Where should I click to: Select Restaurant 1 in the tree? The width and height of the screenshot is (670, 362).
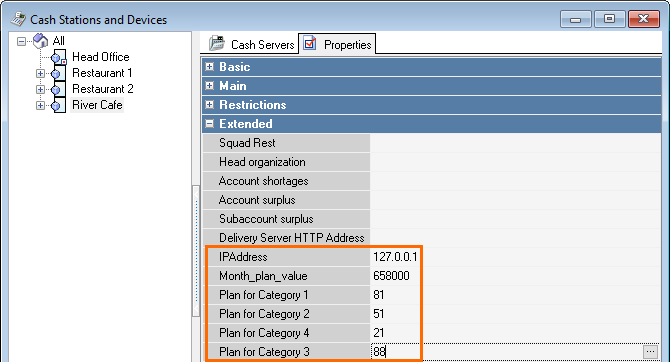click(102, 73)
